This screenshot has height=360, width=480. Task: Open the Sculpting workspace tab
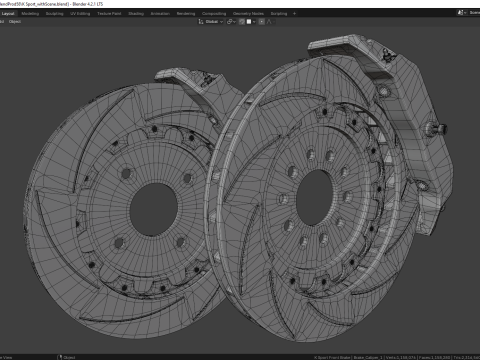55,14
